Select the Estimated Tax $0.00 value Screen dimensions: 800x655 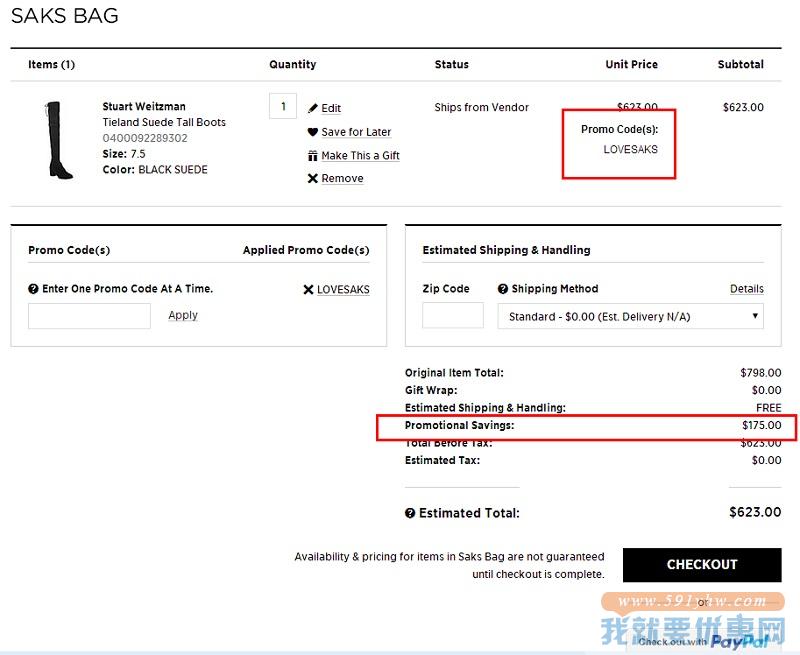[x=766, y=460]
